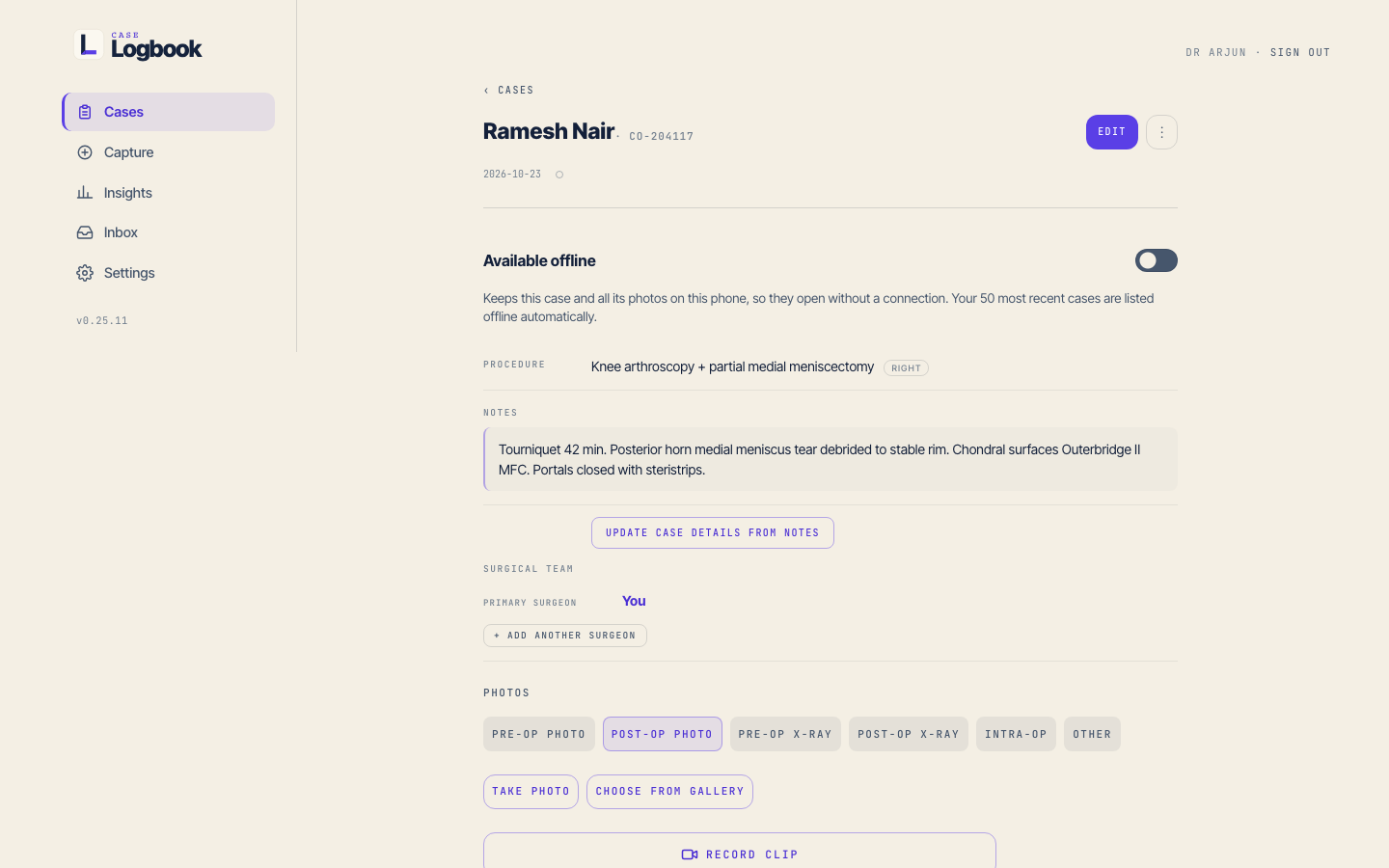Click the version label v0.25.11
Viewport: 1389px width, 868px height.
(x=102, y=320)
